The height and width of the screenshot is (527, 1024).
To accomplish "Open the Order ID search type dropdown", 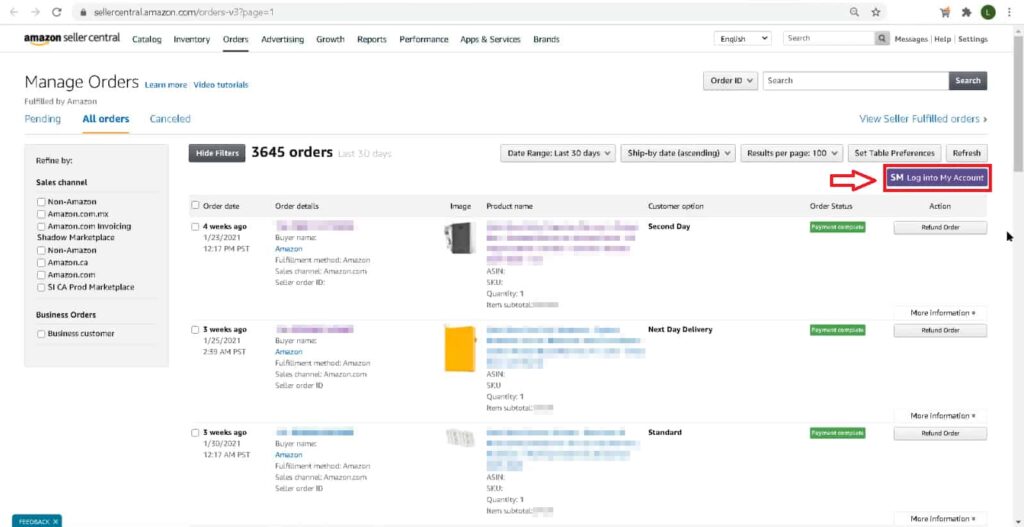I will coord(730,80).
